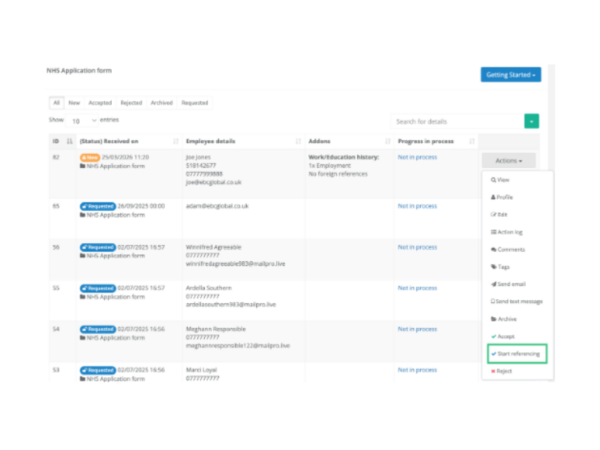This screenshot has width=600, height=450.
Task: Sort by (Status) Received on column
Action: 129,141
